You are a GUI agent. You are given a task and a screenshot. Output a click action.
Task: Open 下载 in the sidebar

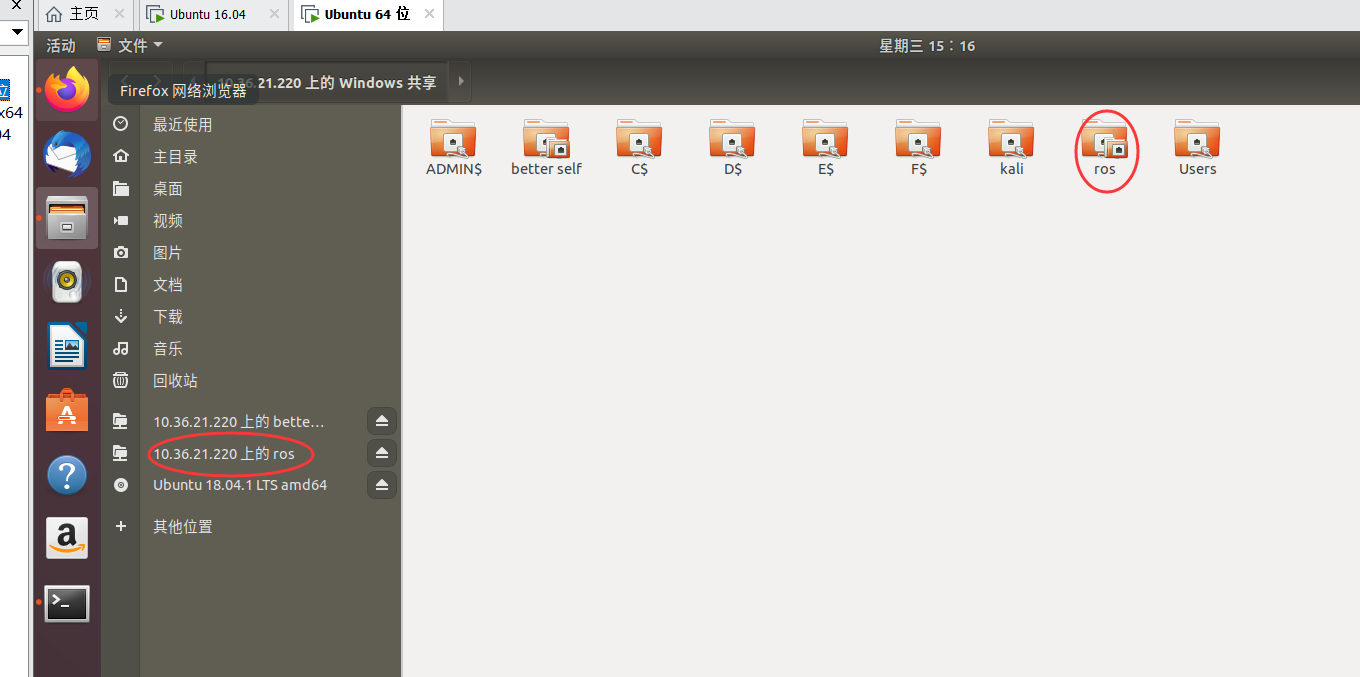tap(250, 316)
